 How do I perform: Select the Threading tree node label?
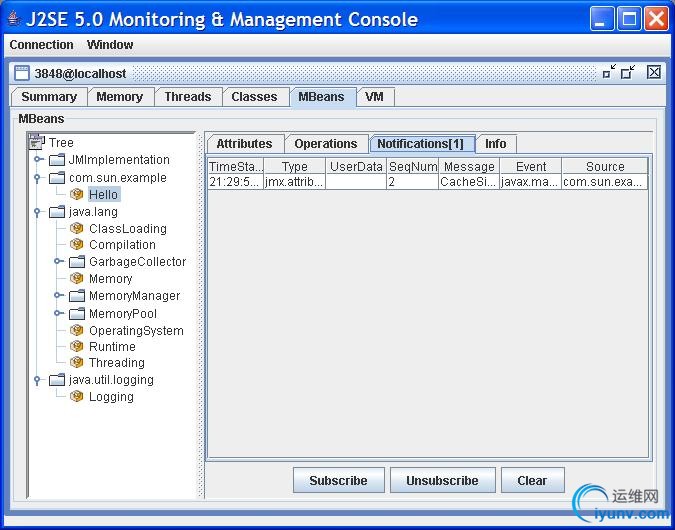pyautogui.click(x=117, y=363)
